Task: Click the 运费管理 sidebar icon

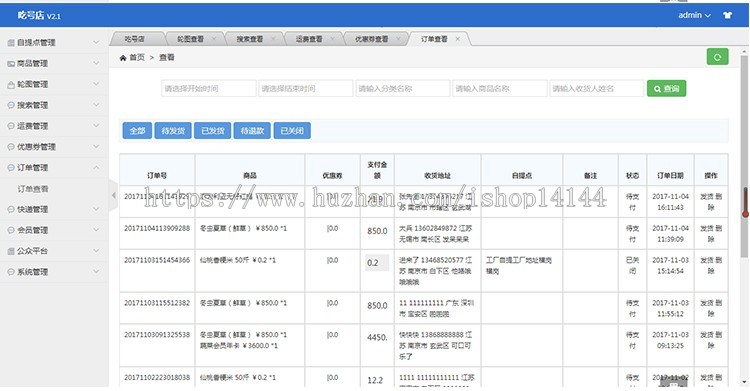Action: (11, 126)
